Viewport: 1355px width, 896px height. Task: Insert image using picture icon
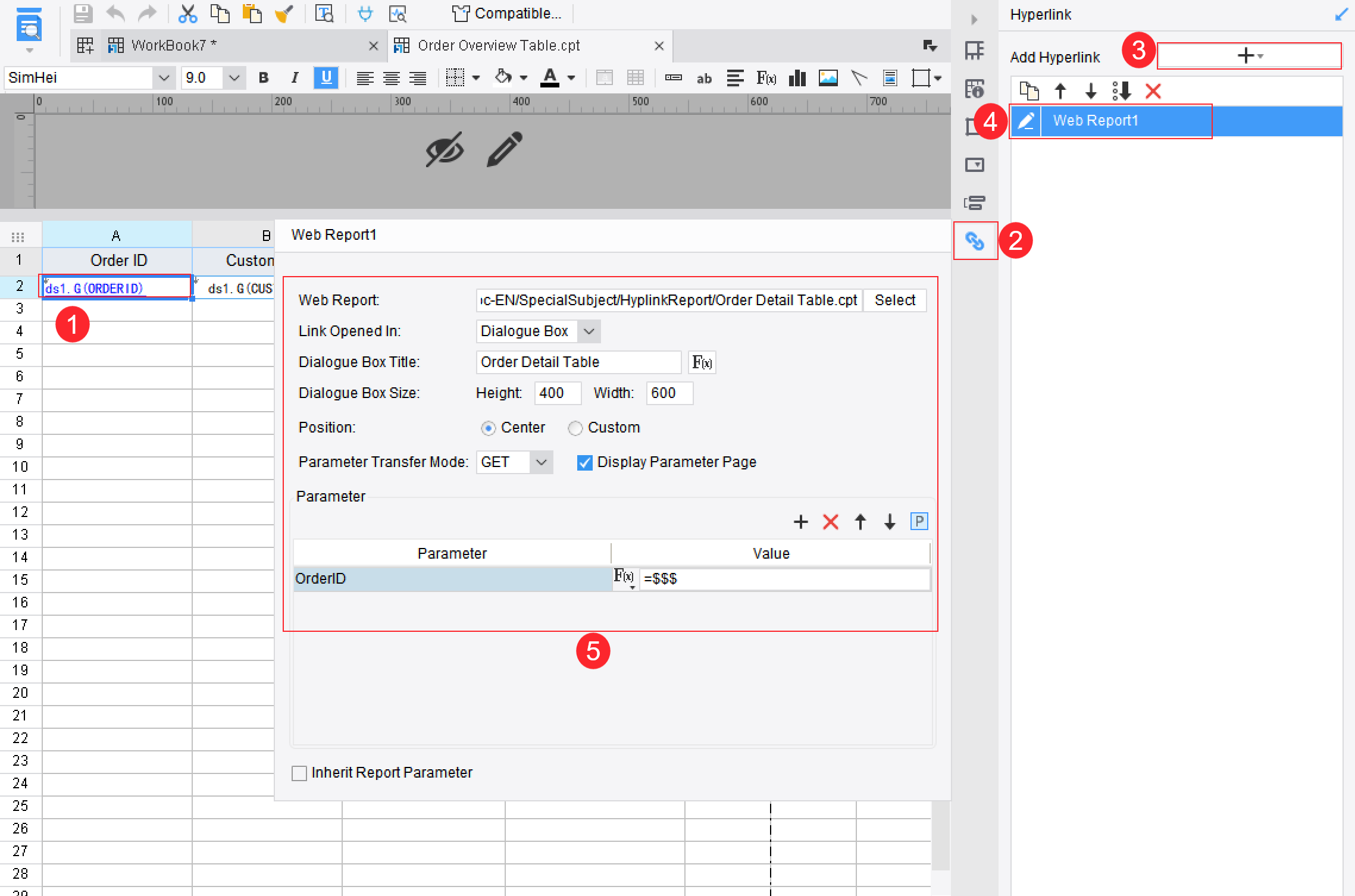[x=828, y=78]
